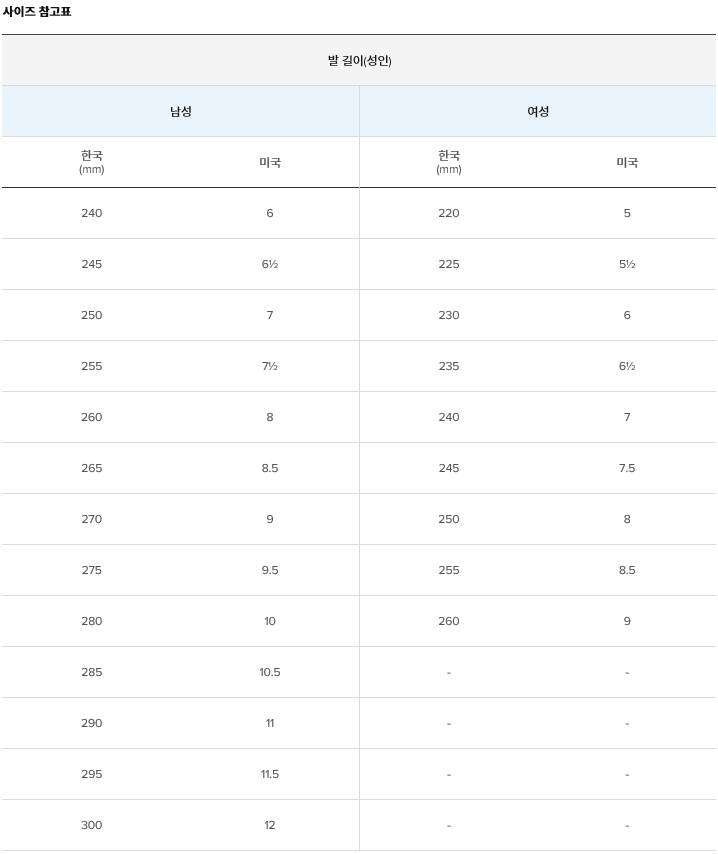Click men's US size 8.5 value
The width and height of the screenshot is (718, 854).
(270, 468)
